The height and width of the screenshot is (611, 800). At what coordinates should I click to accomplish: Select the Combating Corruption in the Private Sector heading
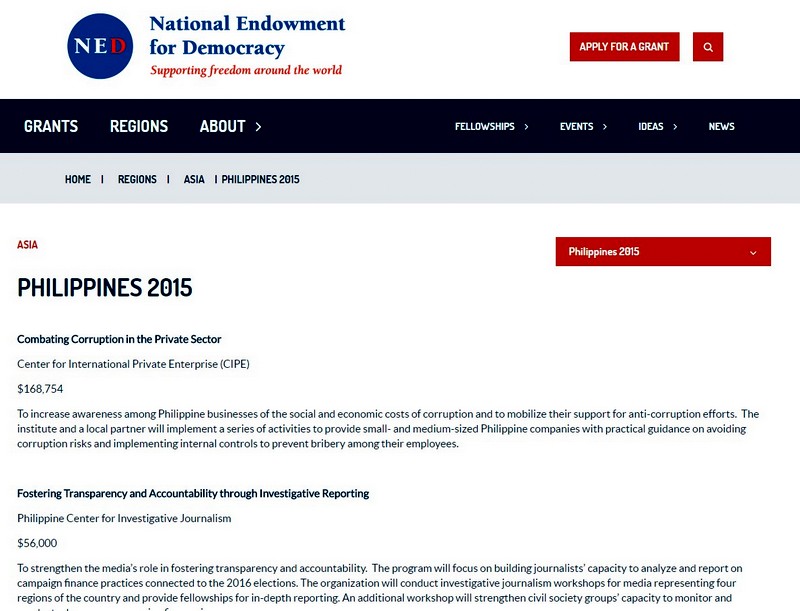tap(119, 339)
